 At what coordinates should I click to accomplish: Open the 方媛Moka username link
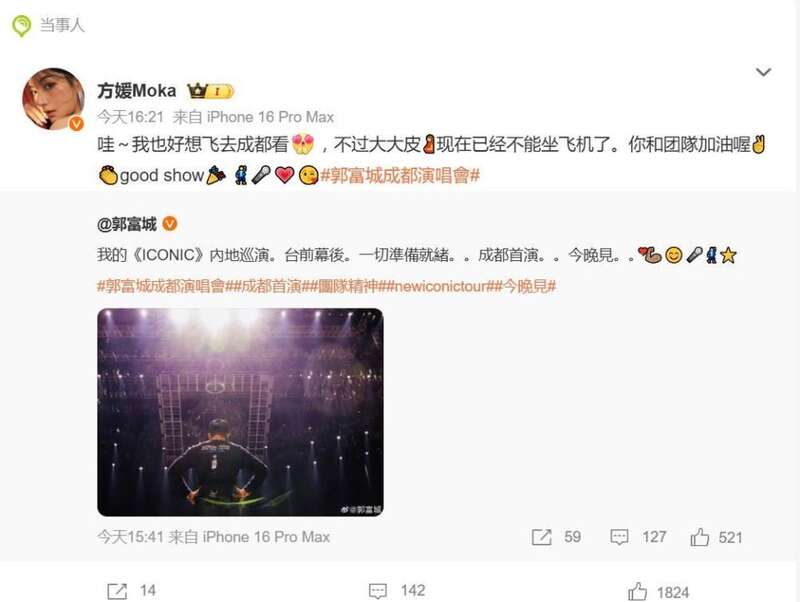click(137, 91)
